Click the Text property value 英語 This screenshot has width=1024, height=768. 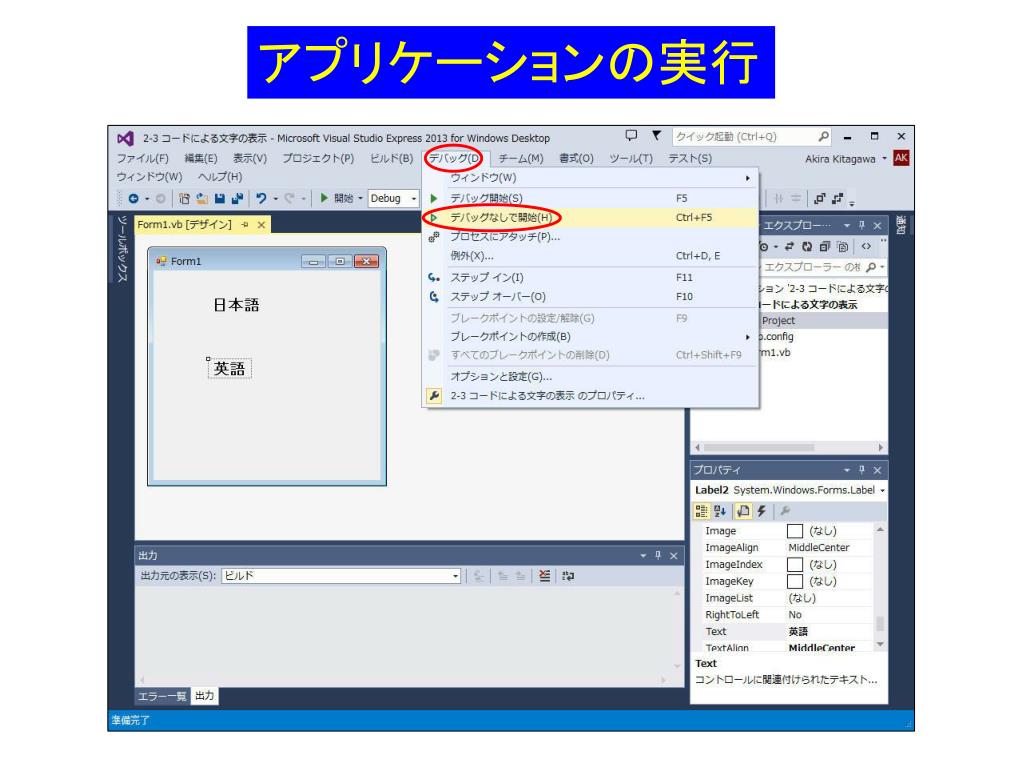tap(798, 632)
